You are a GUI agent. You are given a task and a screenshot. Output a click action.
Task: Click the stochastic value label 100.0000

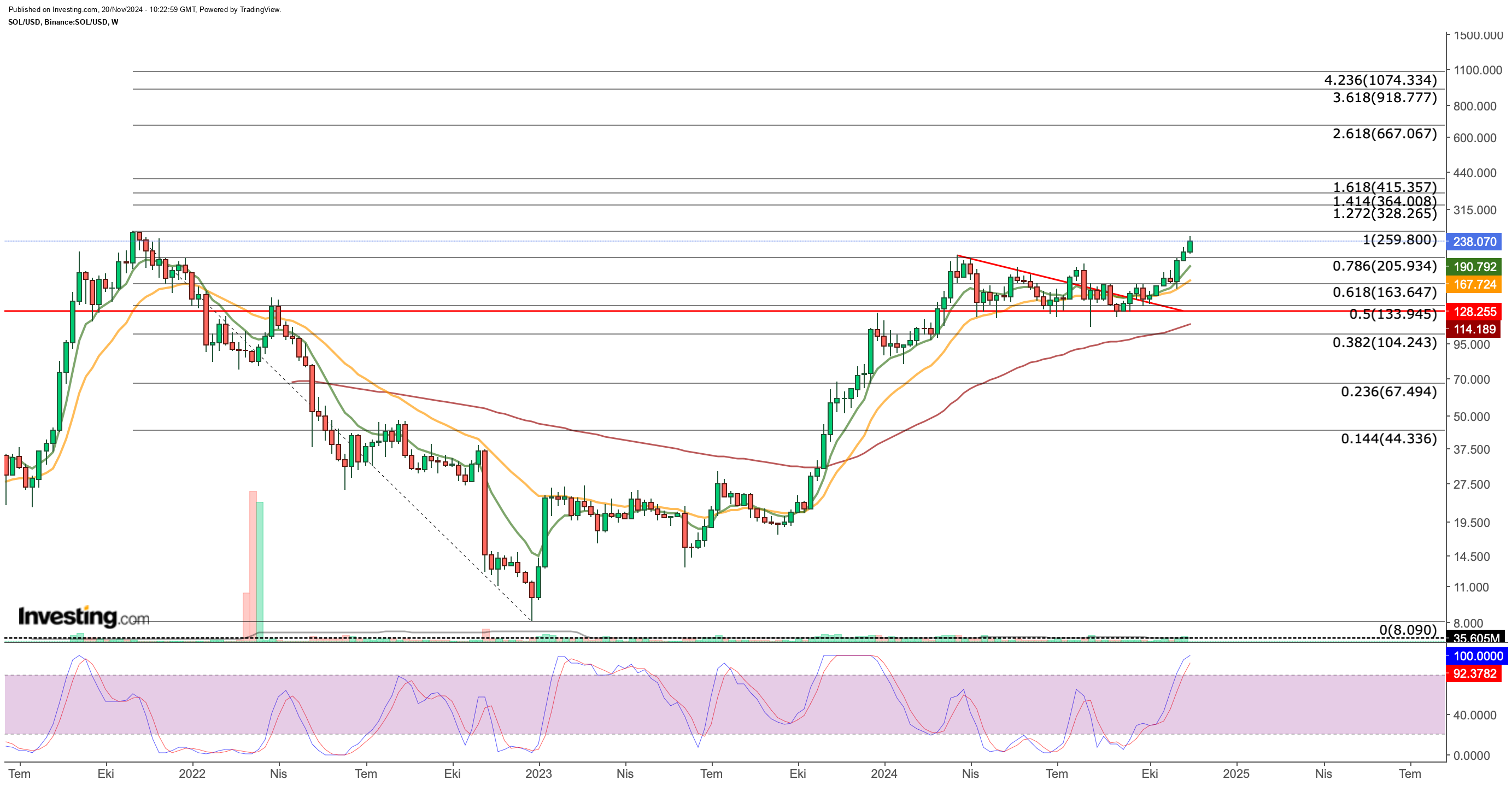click(1478, 656)
